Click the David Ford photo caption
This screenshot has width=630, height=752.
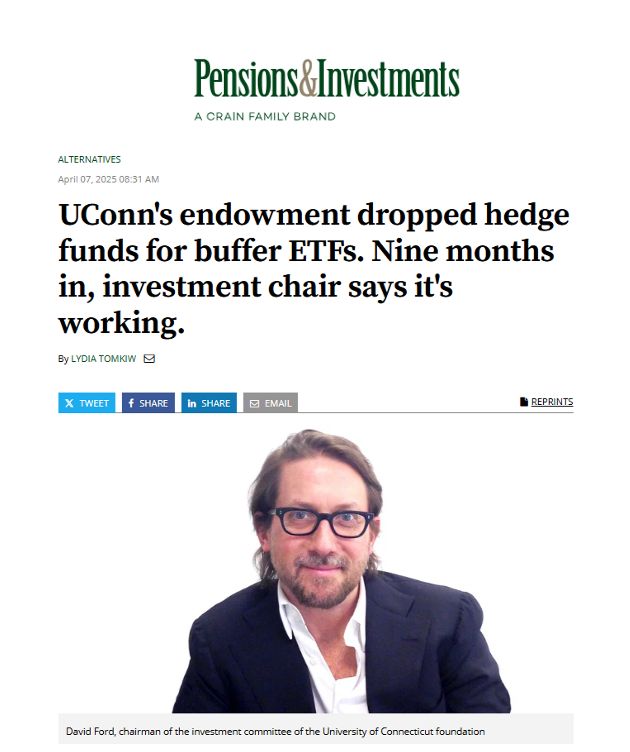pyautogui.click(x=275, y=732)
